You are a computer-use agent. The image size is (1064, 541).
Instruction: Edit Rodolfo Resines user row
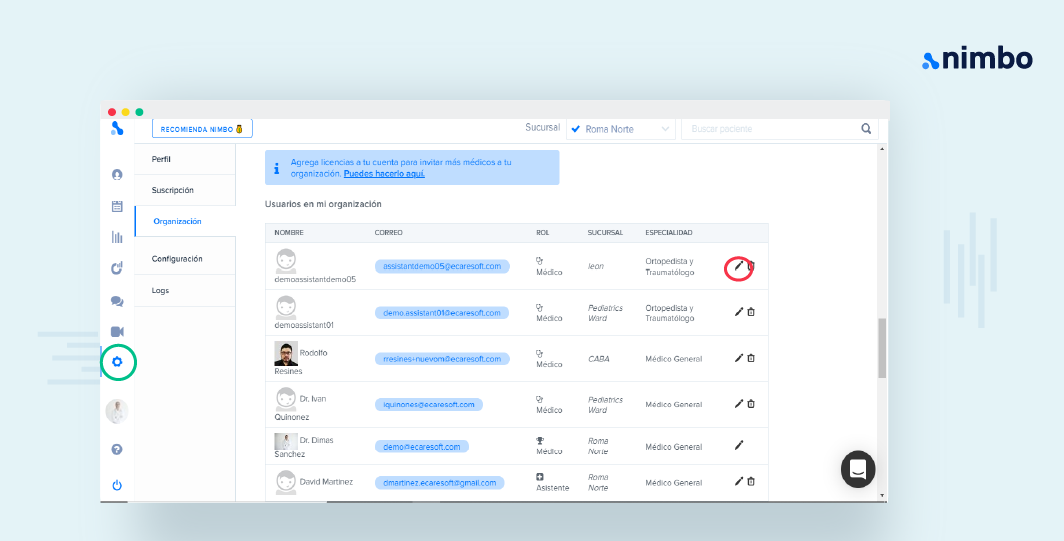739,358
